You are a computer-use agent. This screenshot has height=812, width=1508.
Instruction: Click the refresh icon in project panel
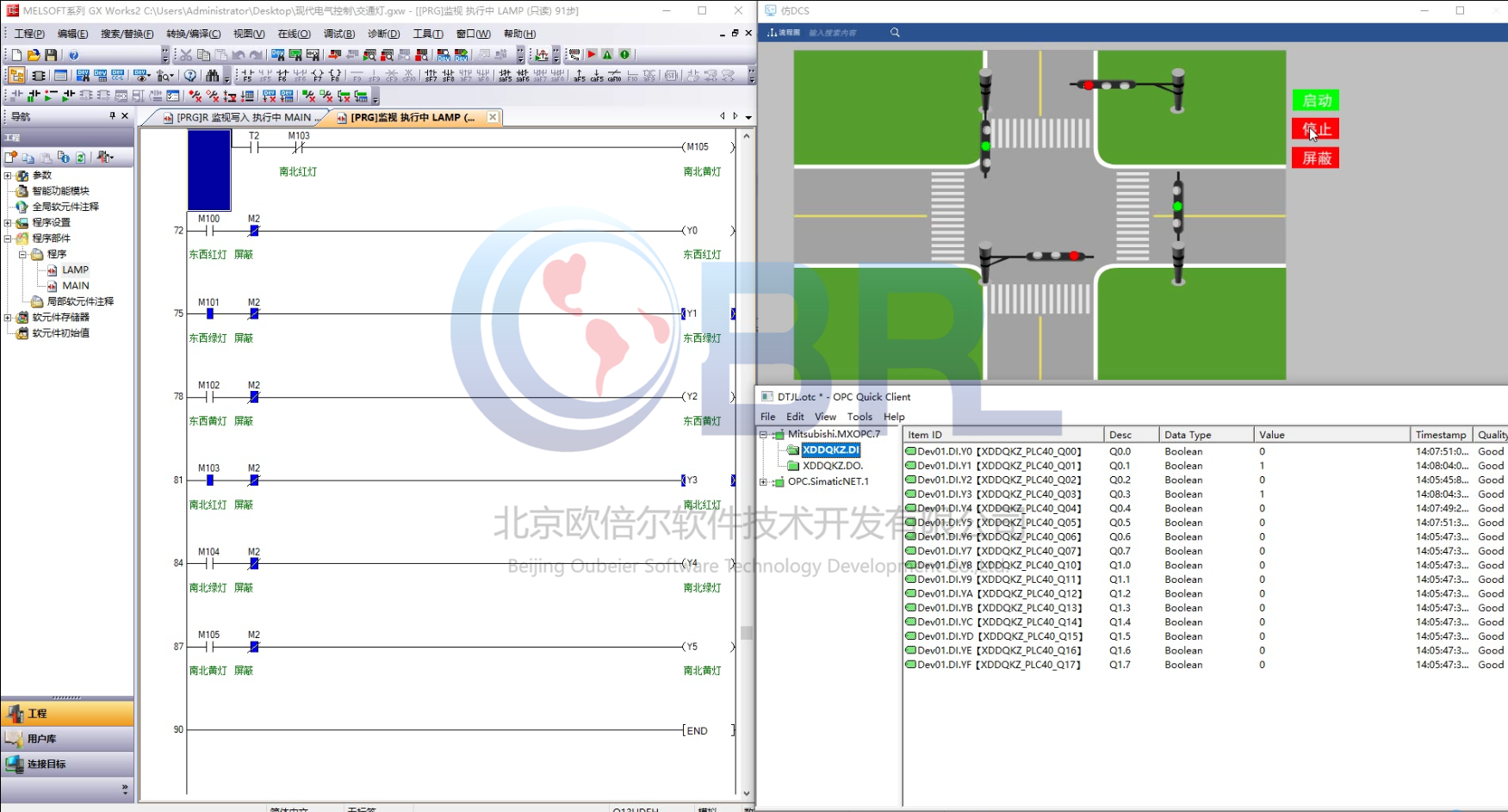coord(80,158)
